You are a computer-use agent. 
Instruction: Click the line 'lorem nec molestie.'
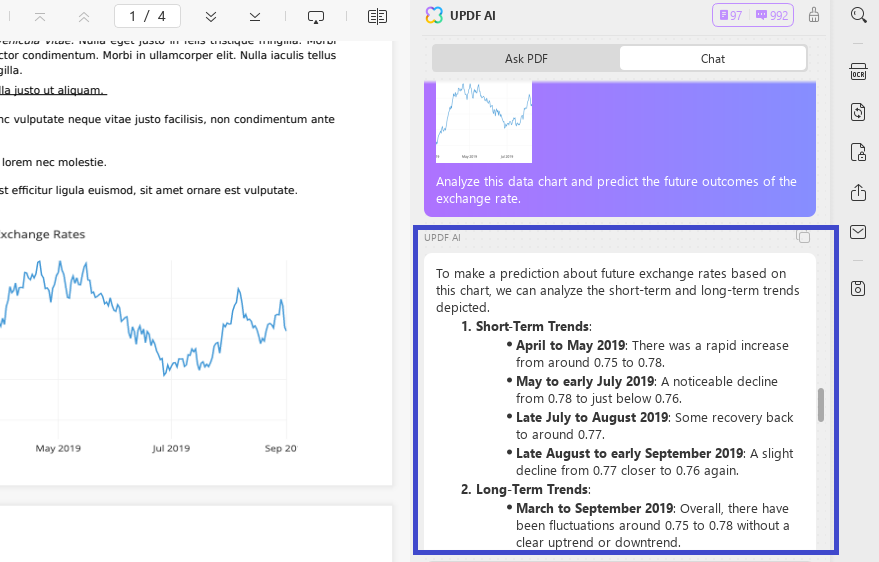(54, 162)
